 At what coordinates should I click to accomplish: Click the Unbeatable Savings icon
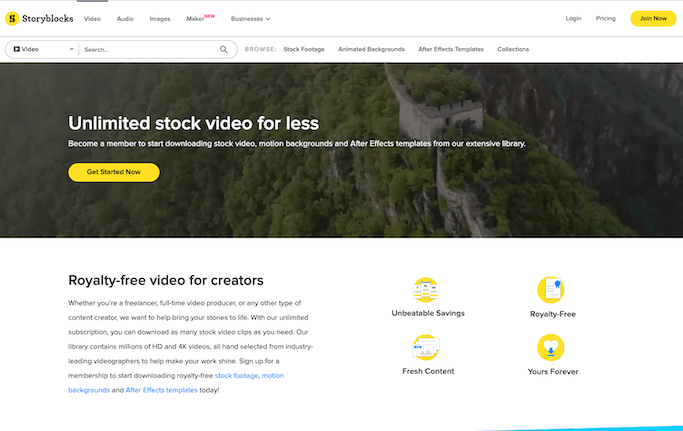[x=426, y=290]
